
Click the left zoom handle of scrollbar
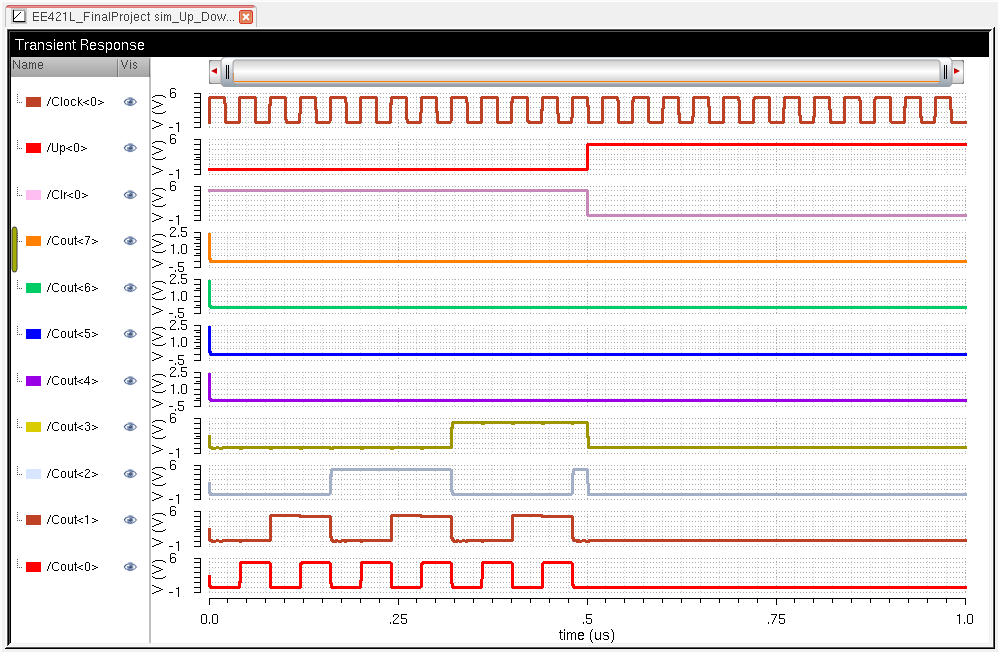(228, 72)
